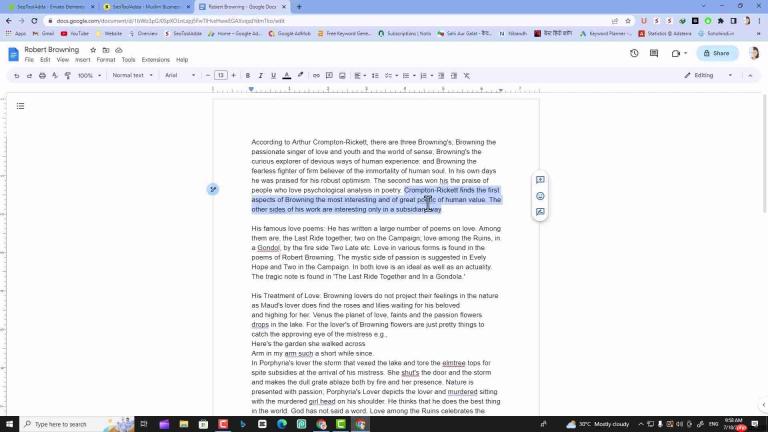Insert a link with link icon
768x432 pixels.
click(x=316, y=75)
